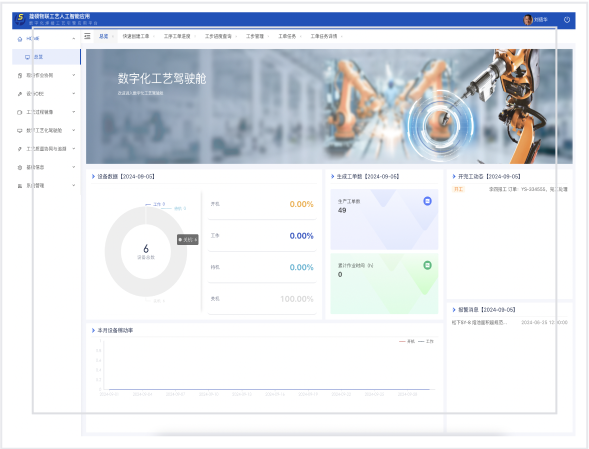Collapse the HOME sidebar group
The image size is (589, 449).
pyautogui.click(x=74, y=38)
